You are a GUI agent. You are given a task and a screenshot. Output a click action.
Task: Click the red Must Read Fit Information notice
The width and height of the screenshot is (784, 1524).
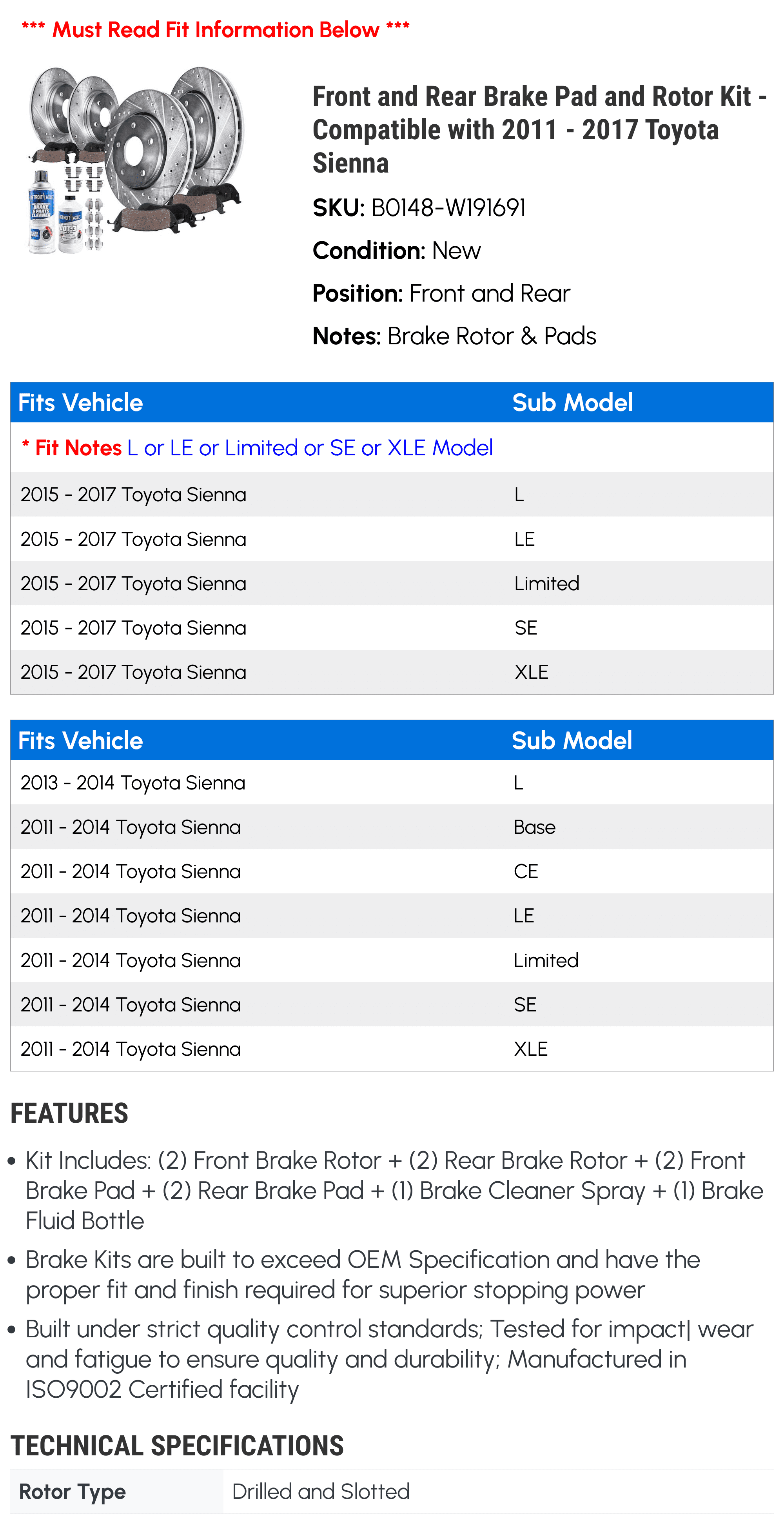[x=215, y=29]
